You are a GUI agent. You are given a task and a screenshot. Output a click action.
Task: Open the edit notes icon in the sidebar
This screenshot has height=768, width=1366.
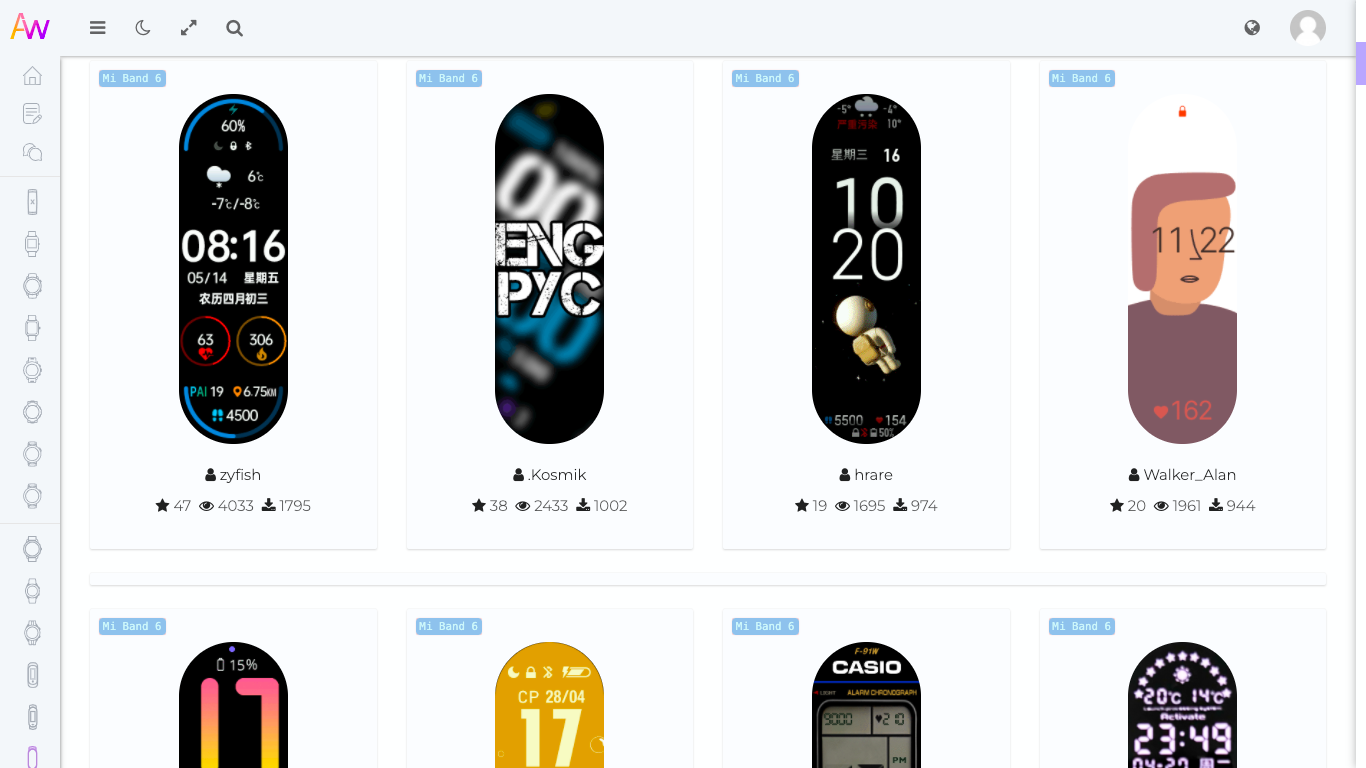point(32,114)
